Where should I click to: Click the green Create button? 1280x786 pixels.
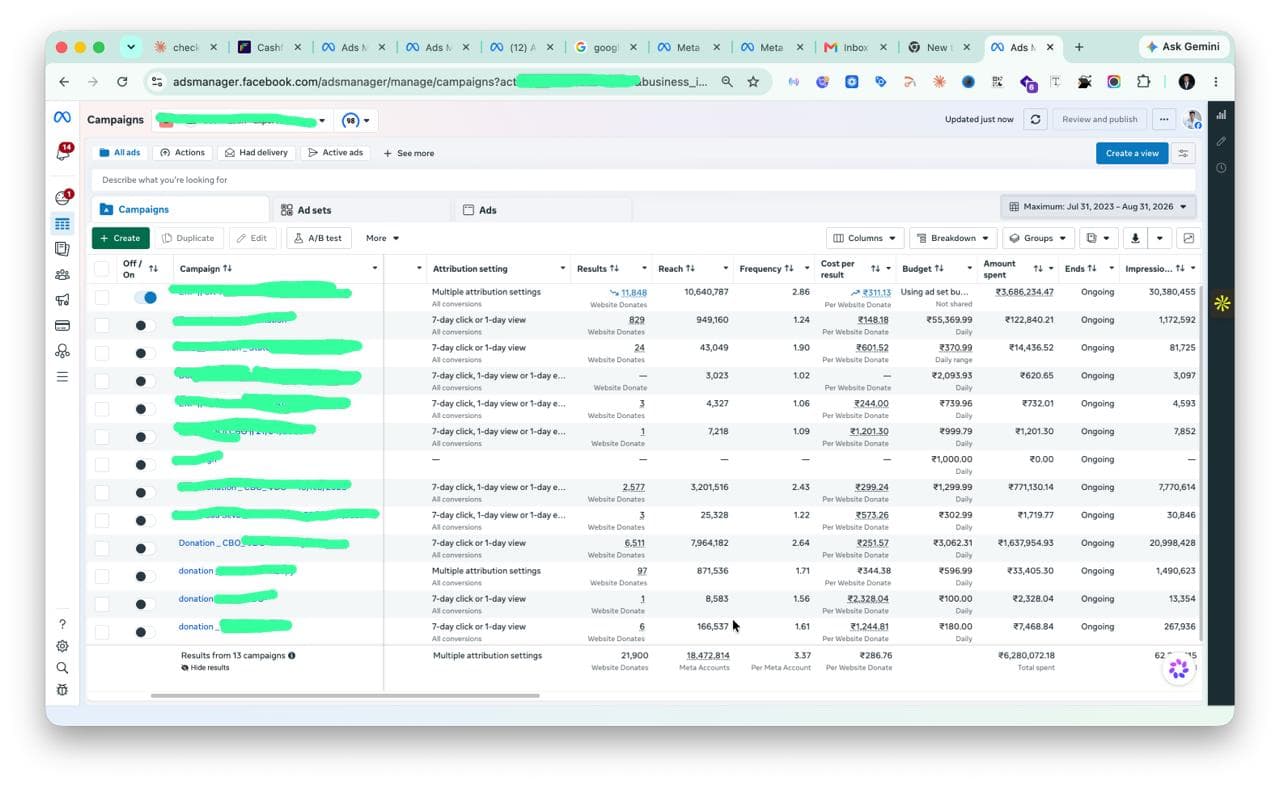(120, 238)
